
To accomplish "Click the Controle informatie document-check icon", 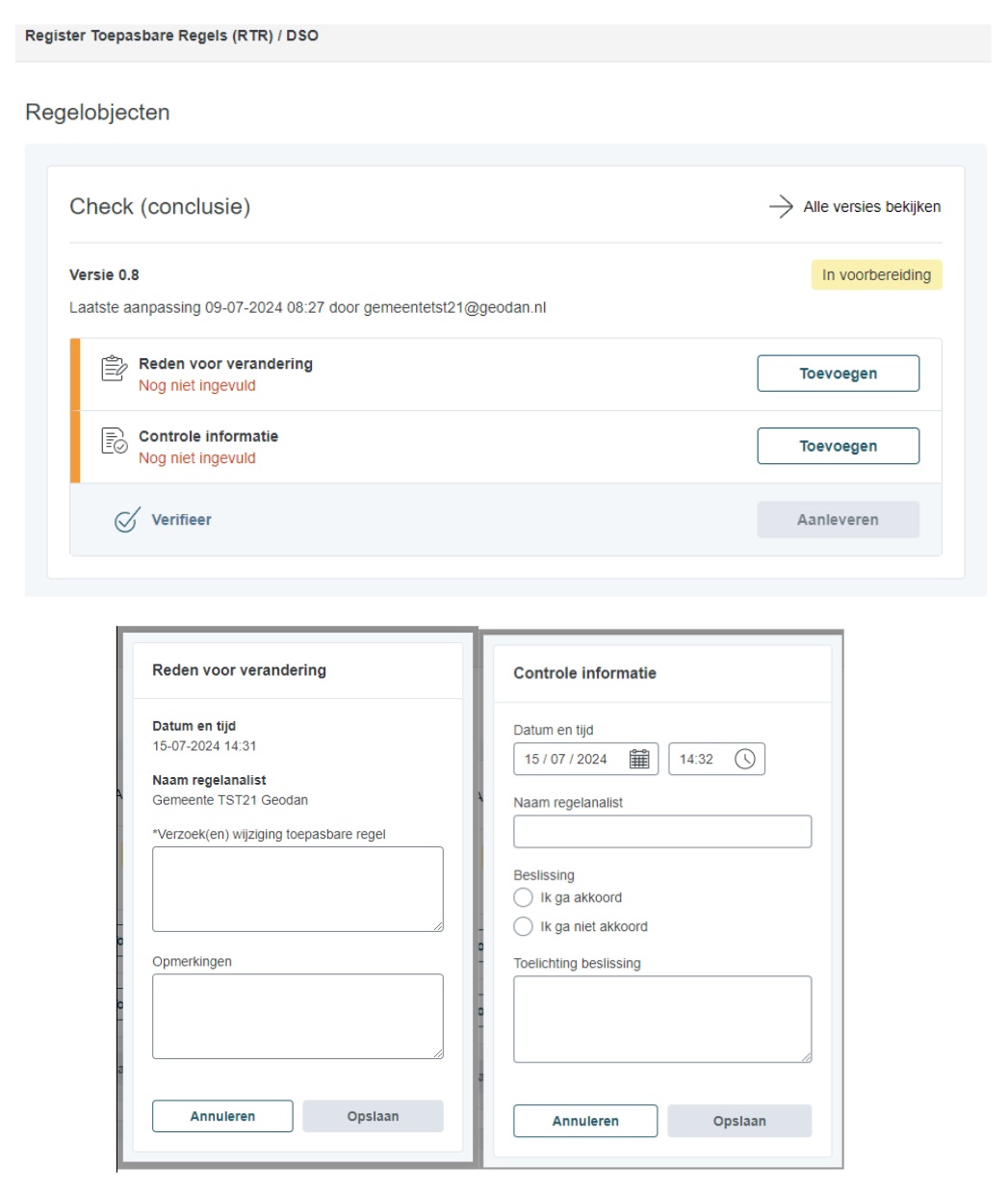I will click(115, 441).
